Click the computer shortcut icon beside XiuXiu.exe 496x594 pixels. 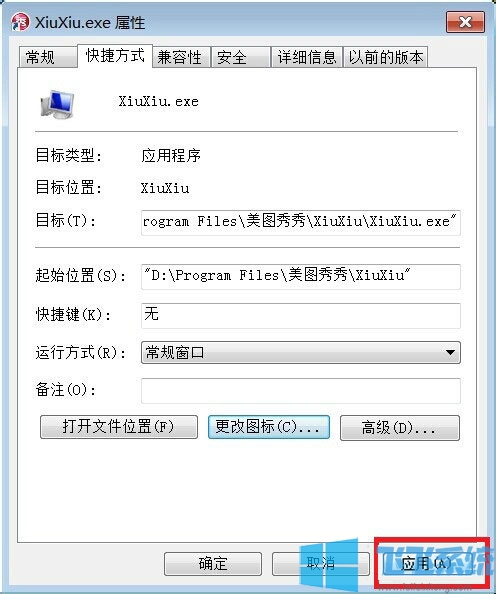click(x=57, y=104)
